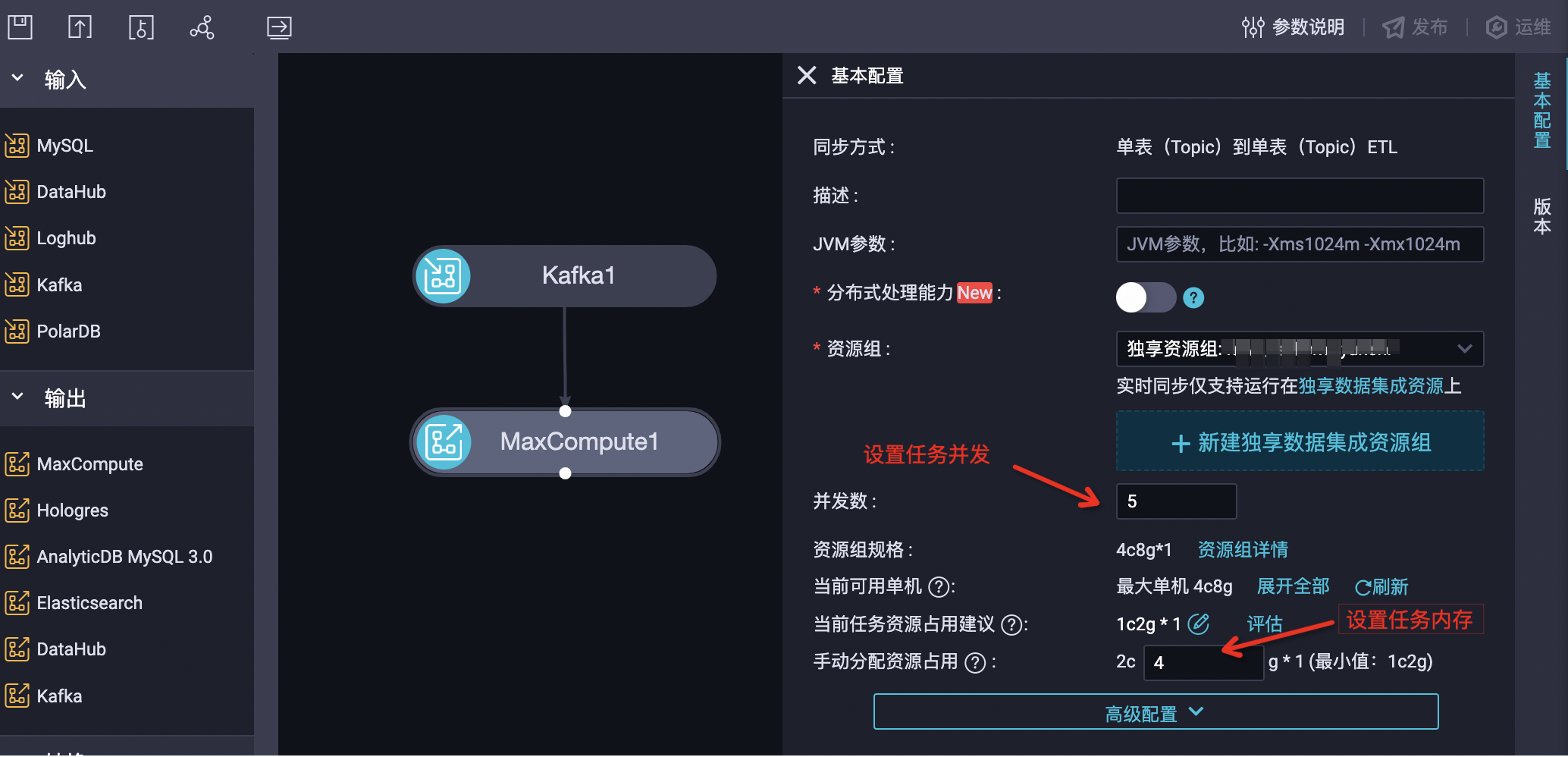Click the import arrow icon in toolbar
The width and height of the screenshot is (1568, 757).
click(279, 27)
